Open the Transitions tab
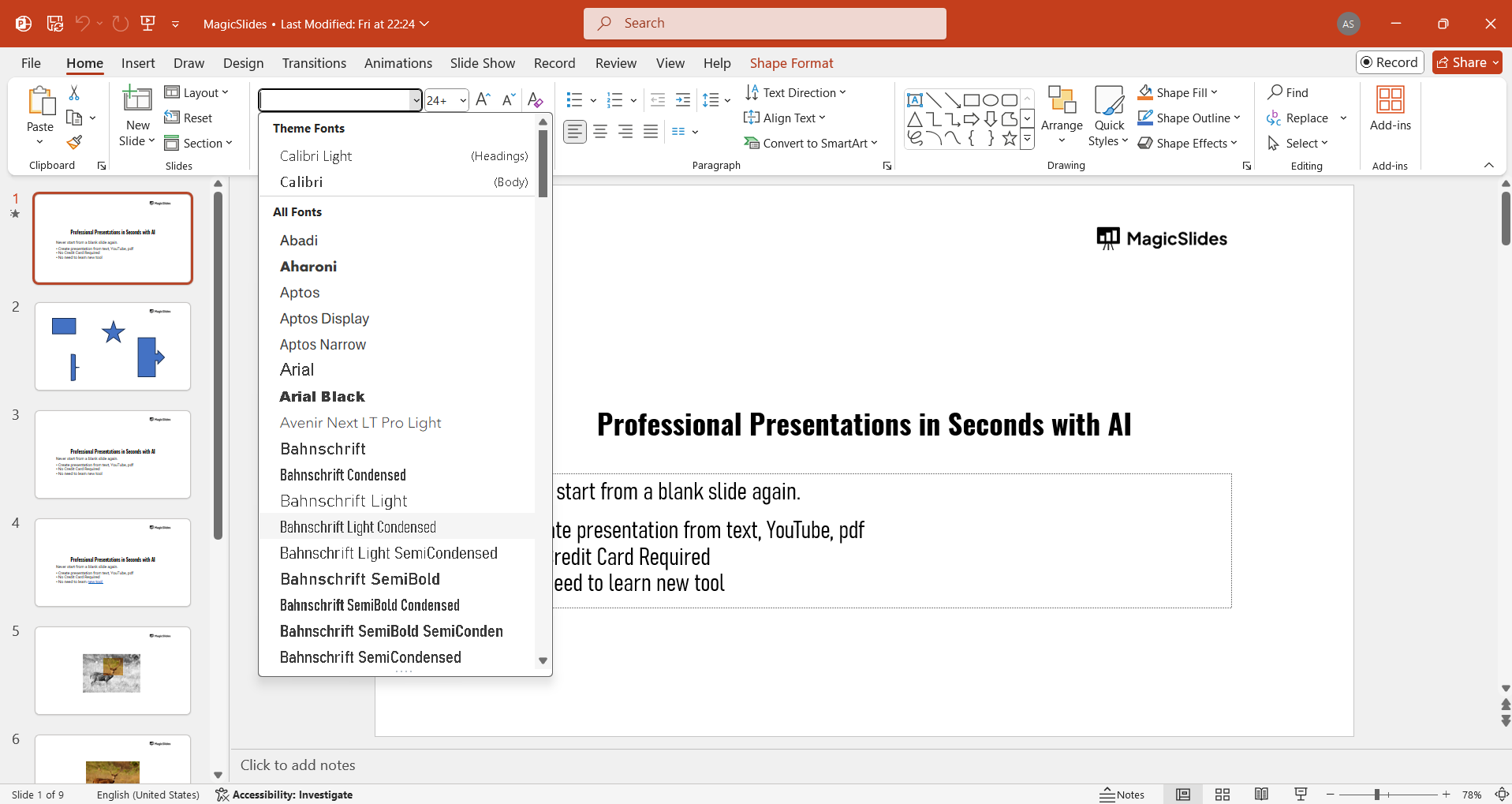Screen dimensions: 1512x804 click(x=314, y=63)
